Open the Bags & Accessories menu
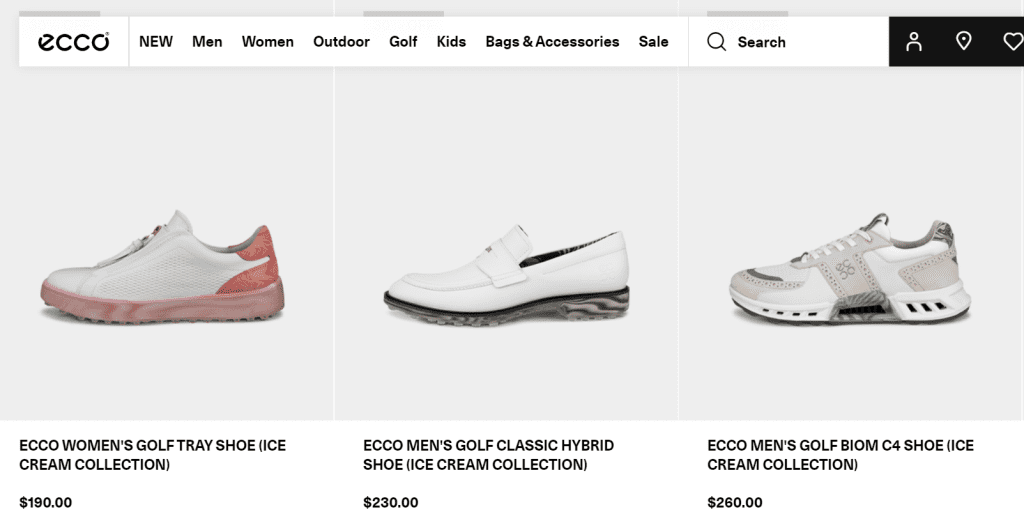 click(552, 42)
